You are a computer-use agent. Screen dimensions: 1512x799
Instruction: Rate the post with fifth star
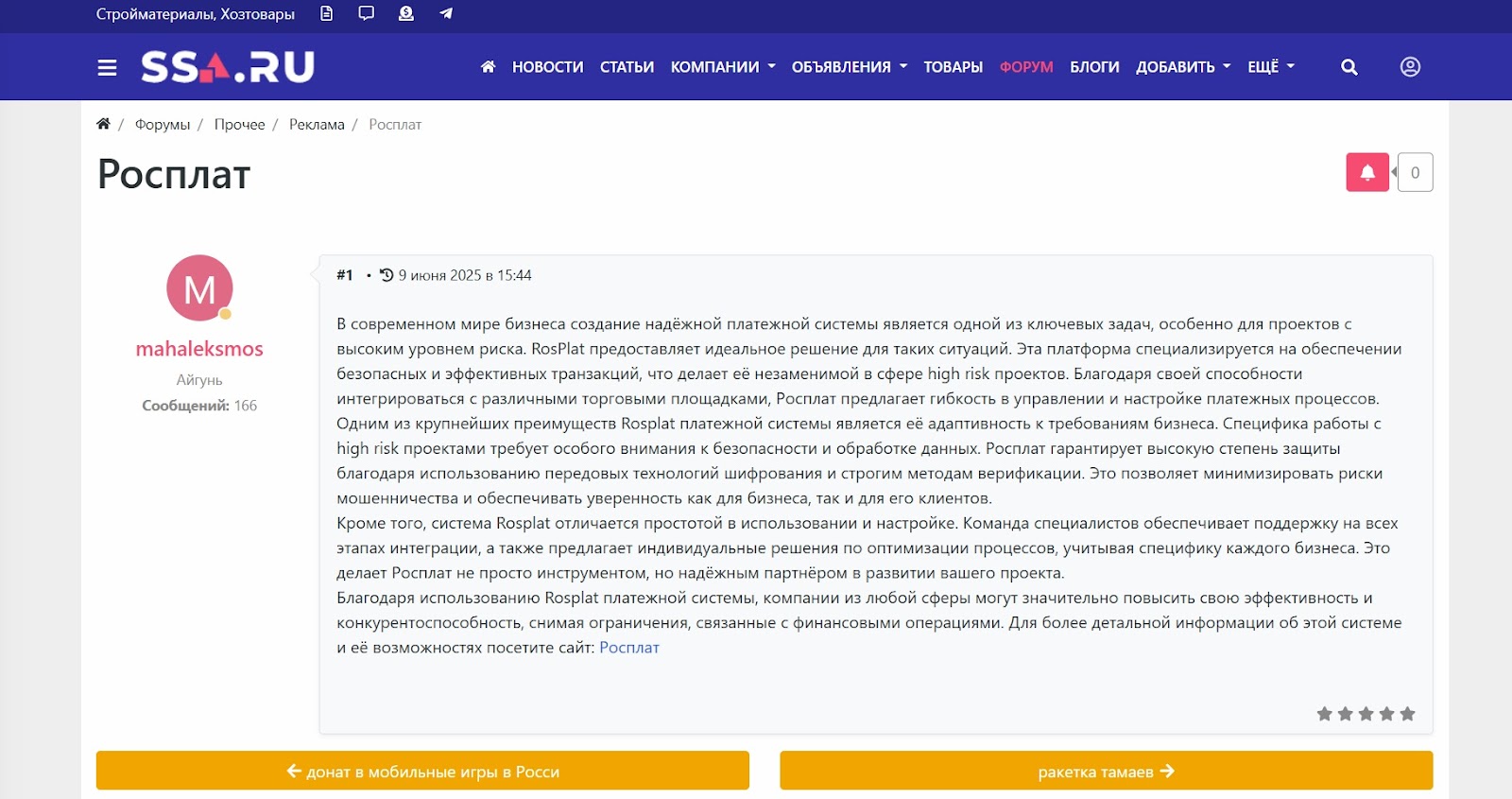[1408, 714]
